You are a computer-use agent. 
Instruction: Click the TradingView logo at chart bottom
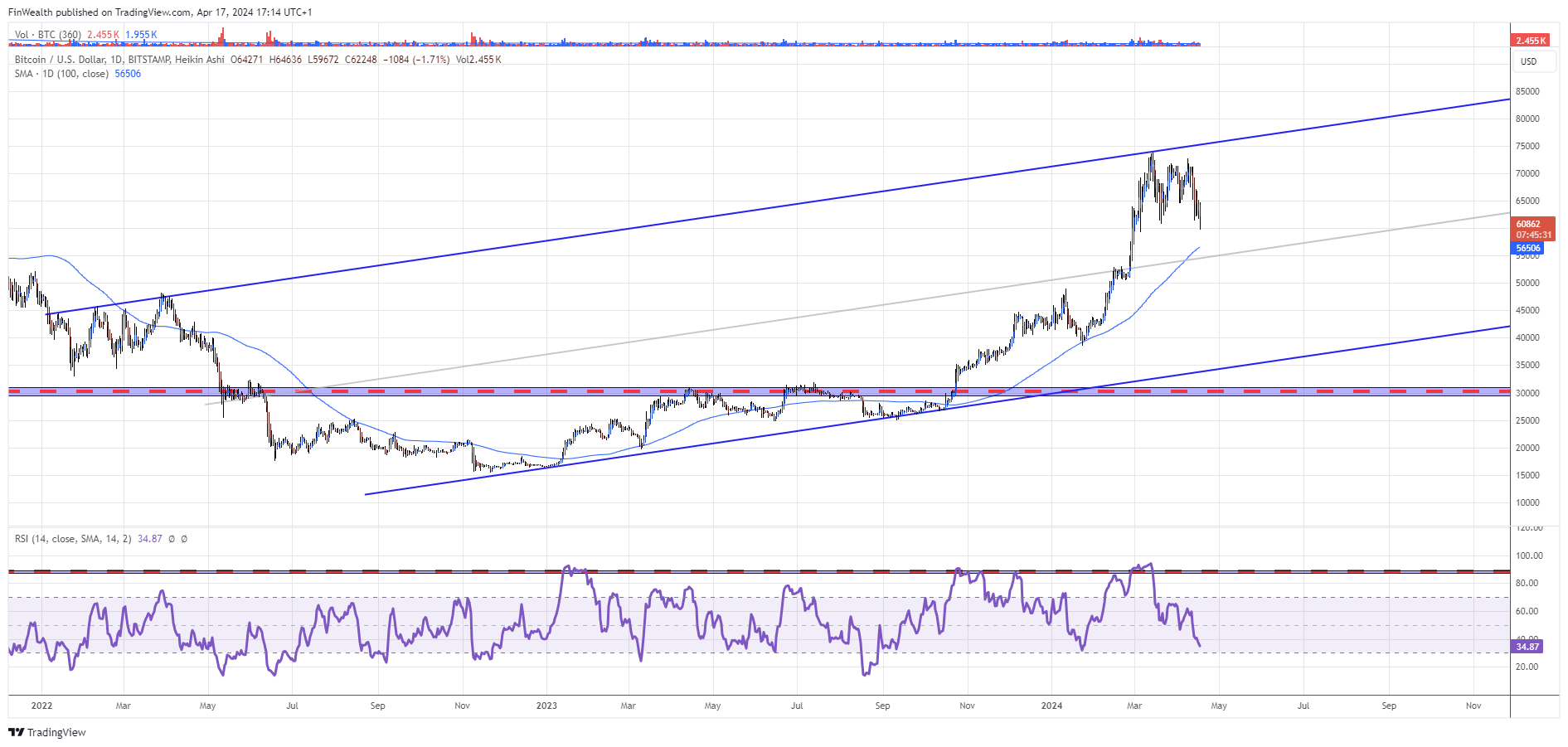(47, 732)
